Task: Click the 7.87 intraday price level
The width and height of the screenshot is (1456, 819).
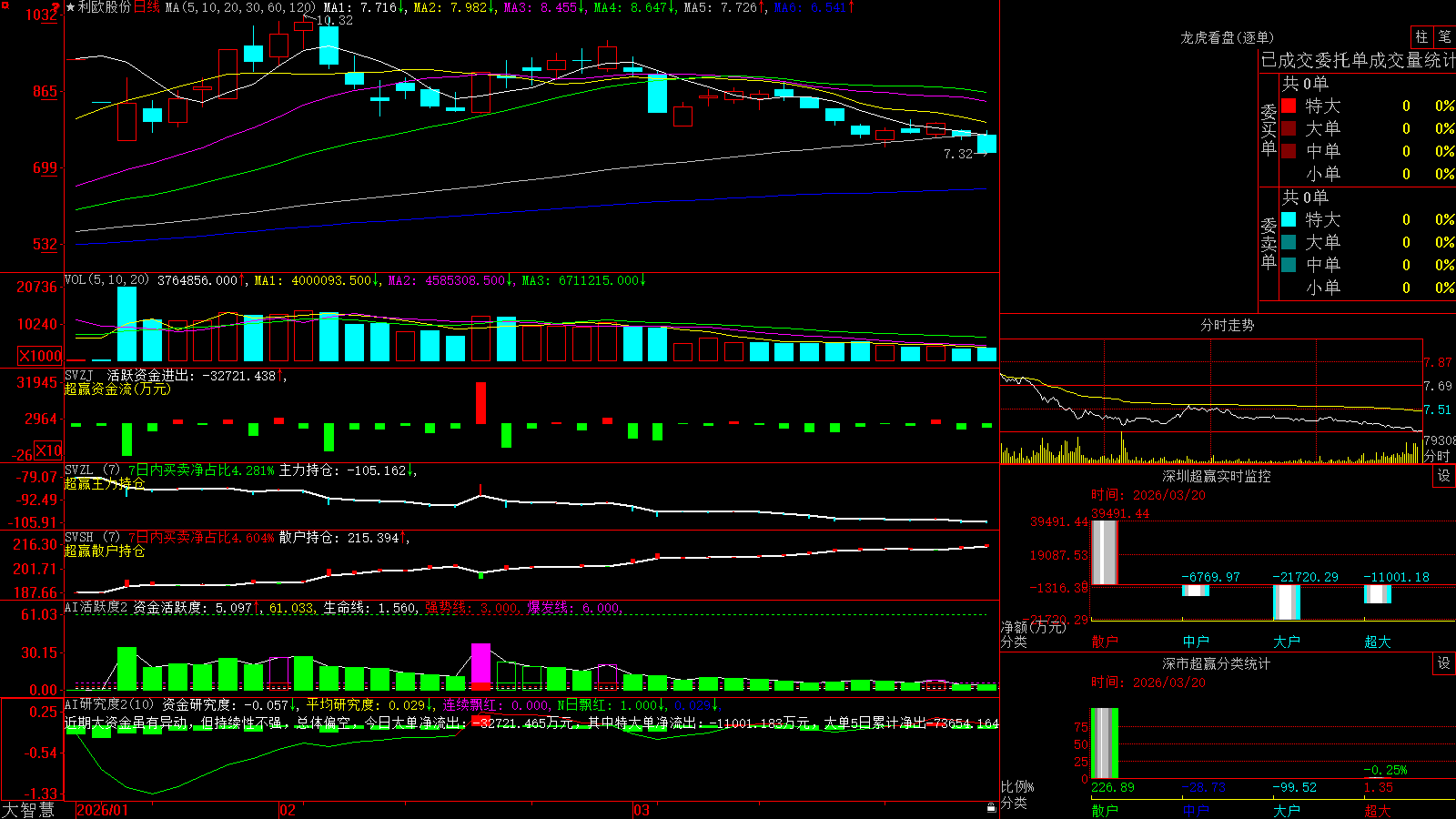Action: [x=1438, y=362]
